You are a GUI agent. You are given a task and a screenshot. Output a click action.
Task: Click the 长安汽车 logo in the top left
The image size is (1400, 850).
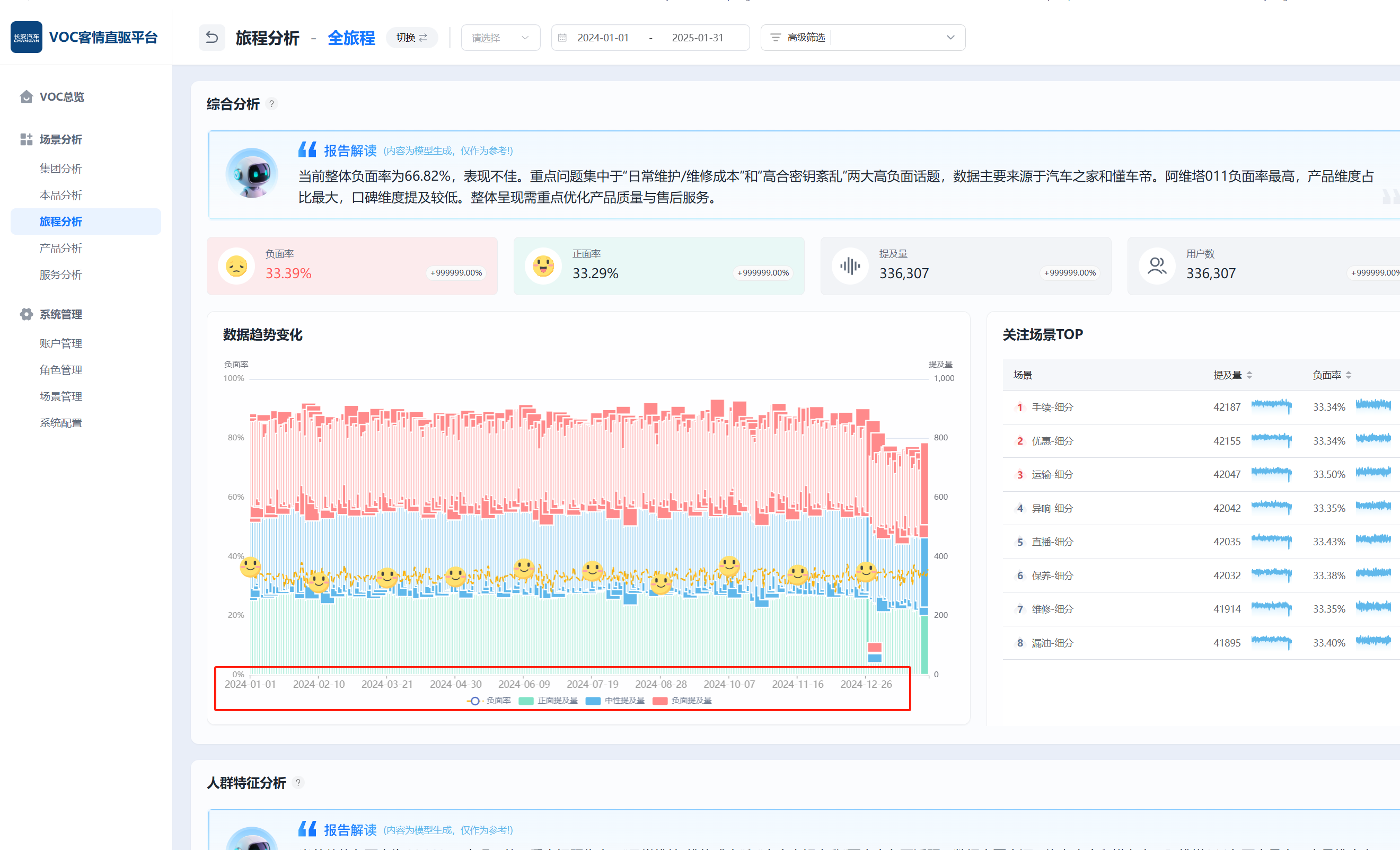26,38
